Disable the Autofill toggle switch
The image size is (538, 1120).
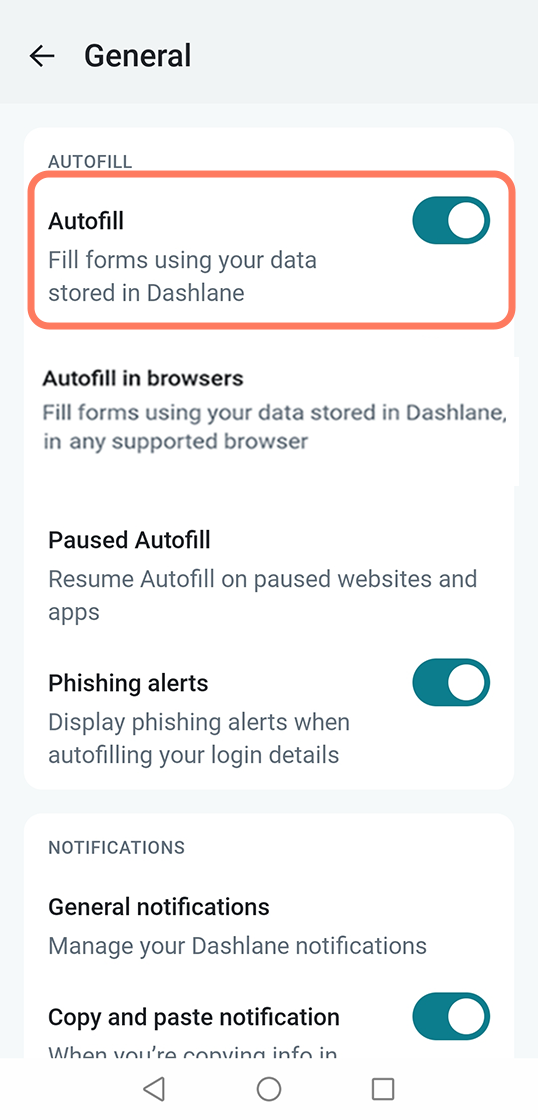[x=451, y=220]
